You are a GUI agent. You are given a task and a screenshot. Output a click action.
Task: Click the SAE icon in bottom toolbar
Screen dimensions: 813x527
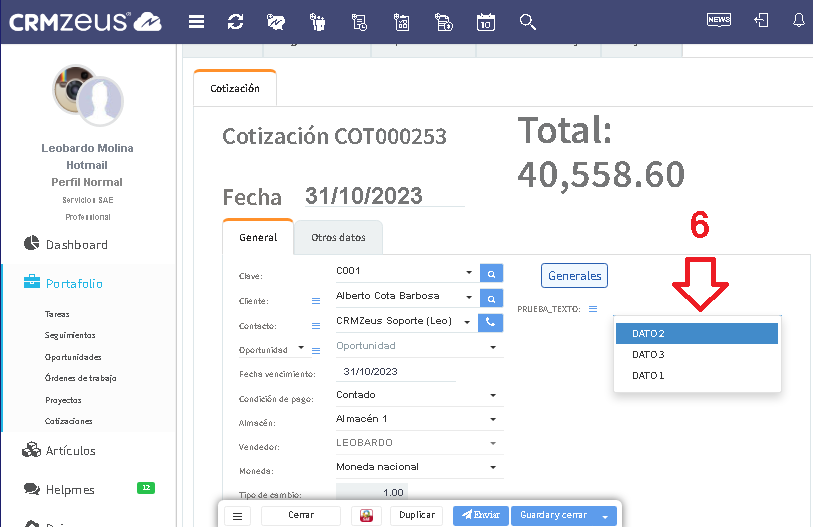[367, 515]
